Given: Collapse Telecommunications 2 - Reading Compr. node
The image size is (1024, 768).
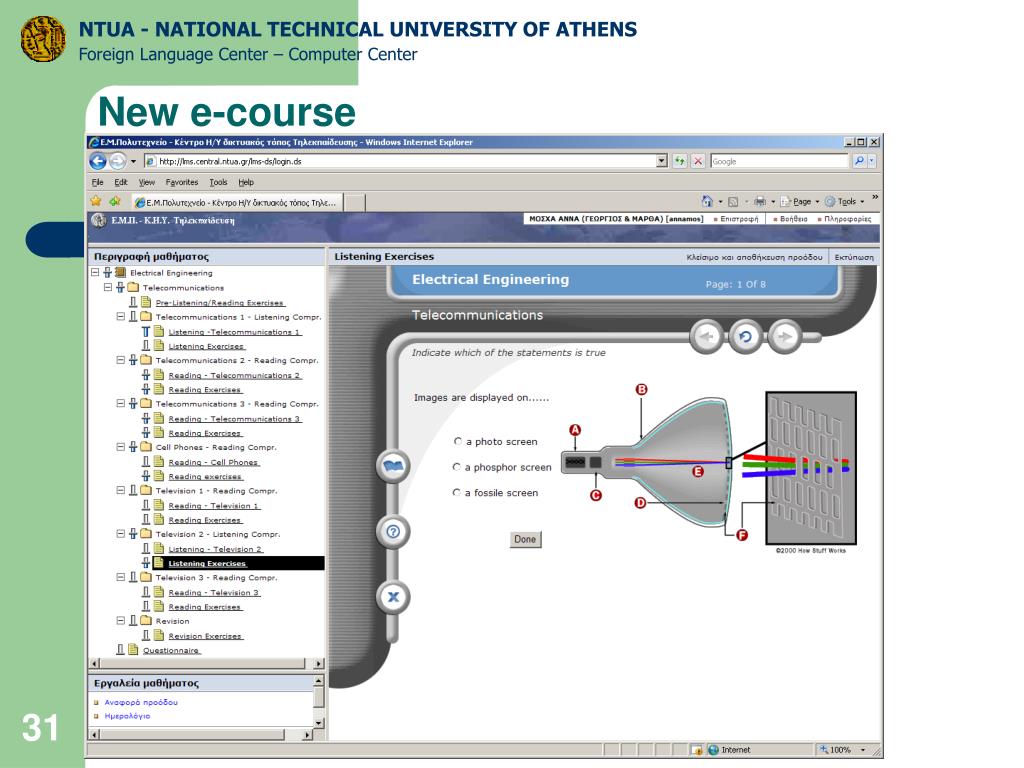Looking at the screenshot, I should click(121, 360).
